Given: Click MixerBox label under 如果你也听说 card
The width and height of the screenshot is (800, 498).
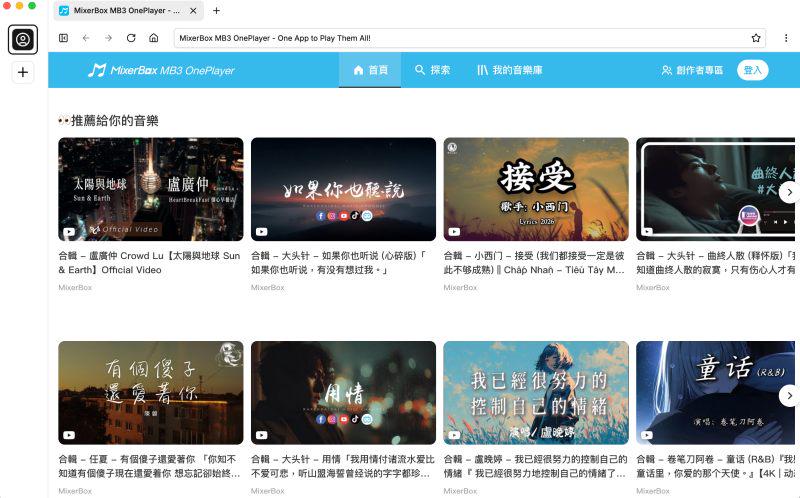Looking at the screenshot, I should coord(267,288).
